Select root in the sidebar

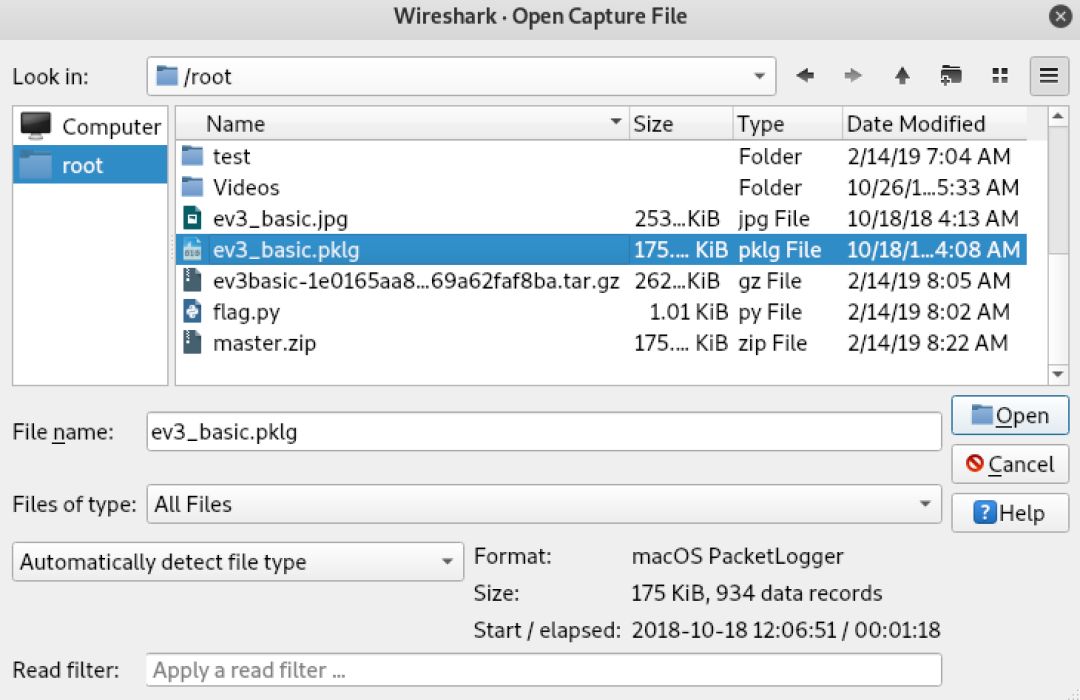point(90,165)
